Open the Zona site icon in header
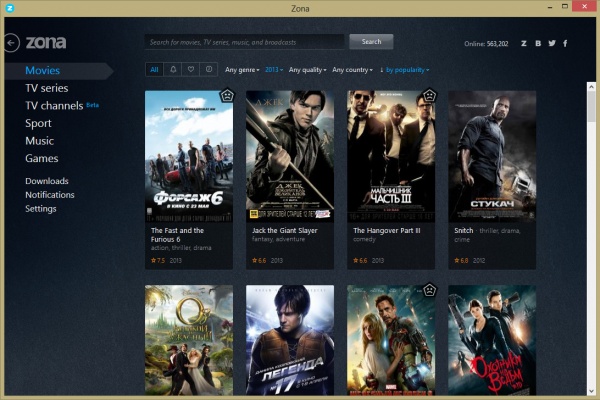The image size is (600, 400). [x=523, y=44]
